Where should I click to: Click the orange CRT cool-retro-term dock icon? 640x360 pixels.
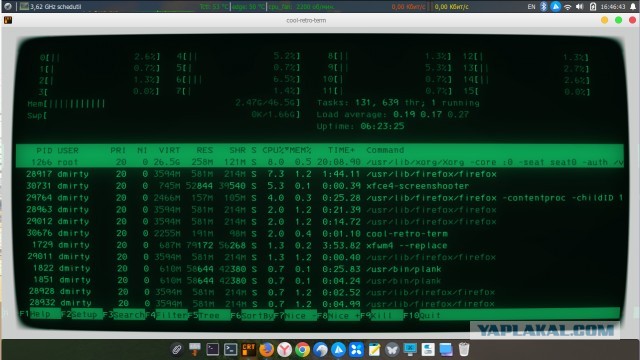point(249,349)
